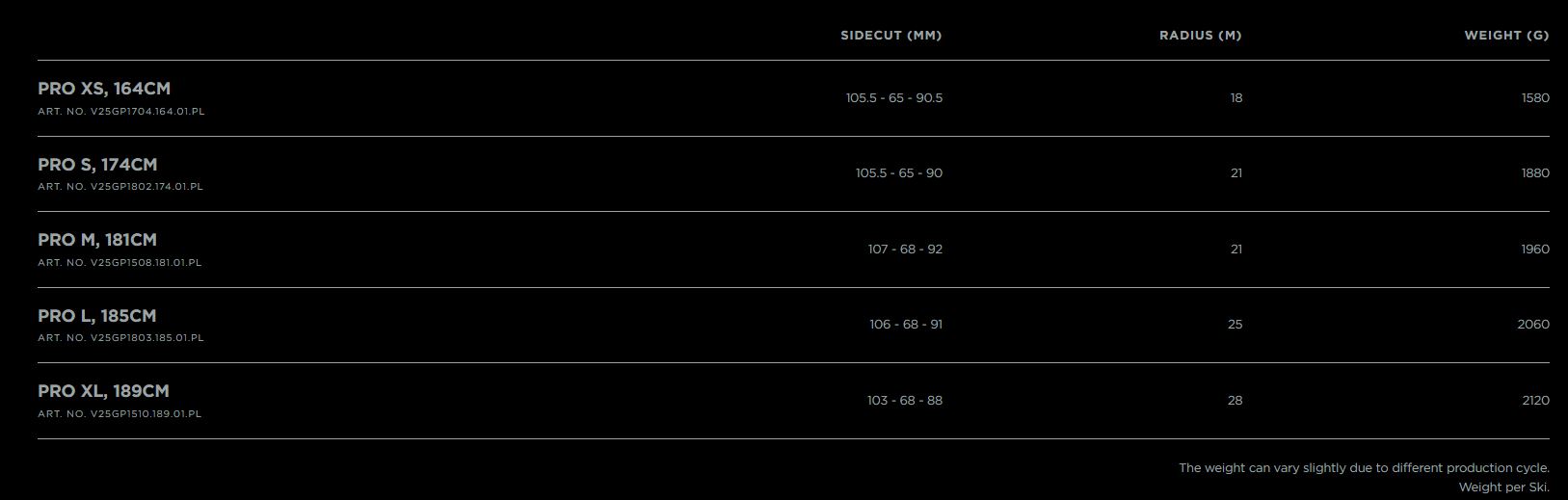Click the radius value 25

coord(1236,325)
